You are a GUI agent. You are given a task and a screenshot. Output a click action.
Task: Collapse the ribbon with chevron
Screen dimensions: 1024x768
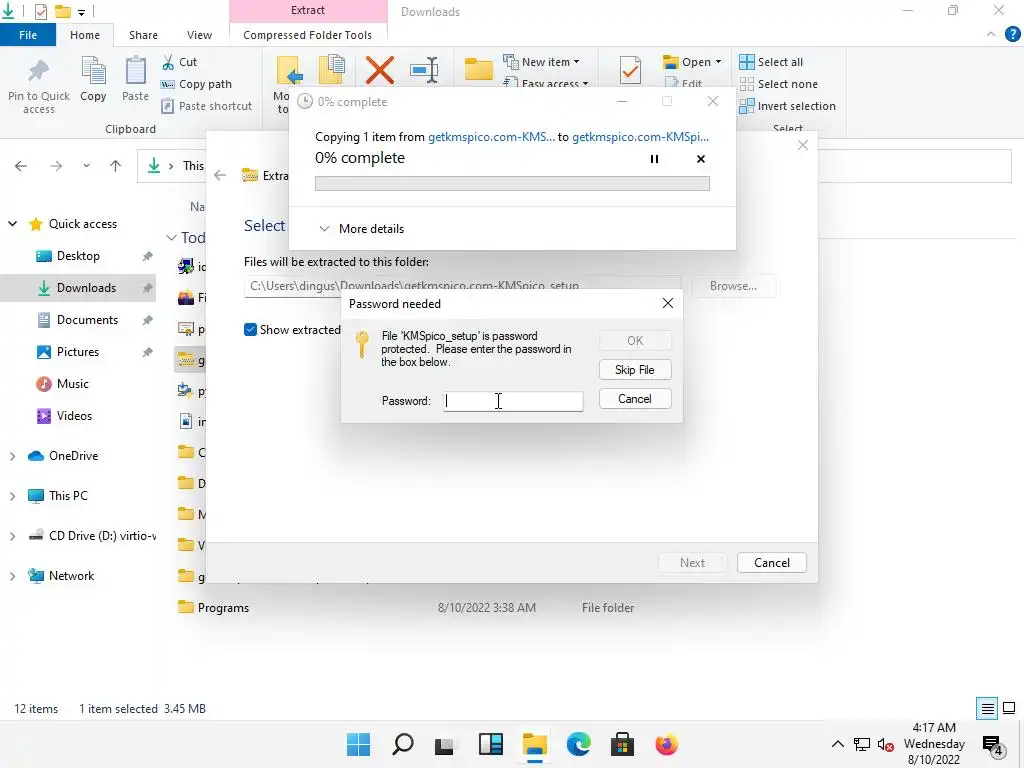[991, 35]
